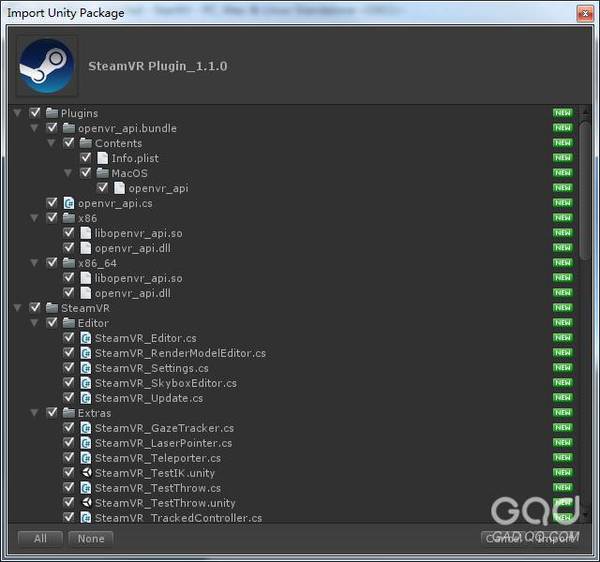The height and width of the screenshot is (562, 600).
Task: Click the libopenvr_api.so file icon under x86
Action: pyautogui.click(x=85, y=233)
